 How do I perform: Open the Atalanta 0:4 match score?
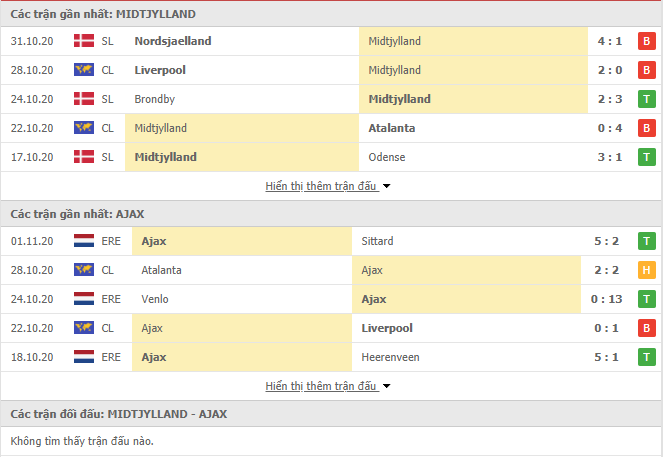click(x=610, y=128)
